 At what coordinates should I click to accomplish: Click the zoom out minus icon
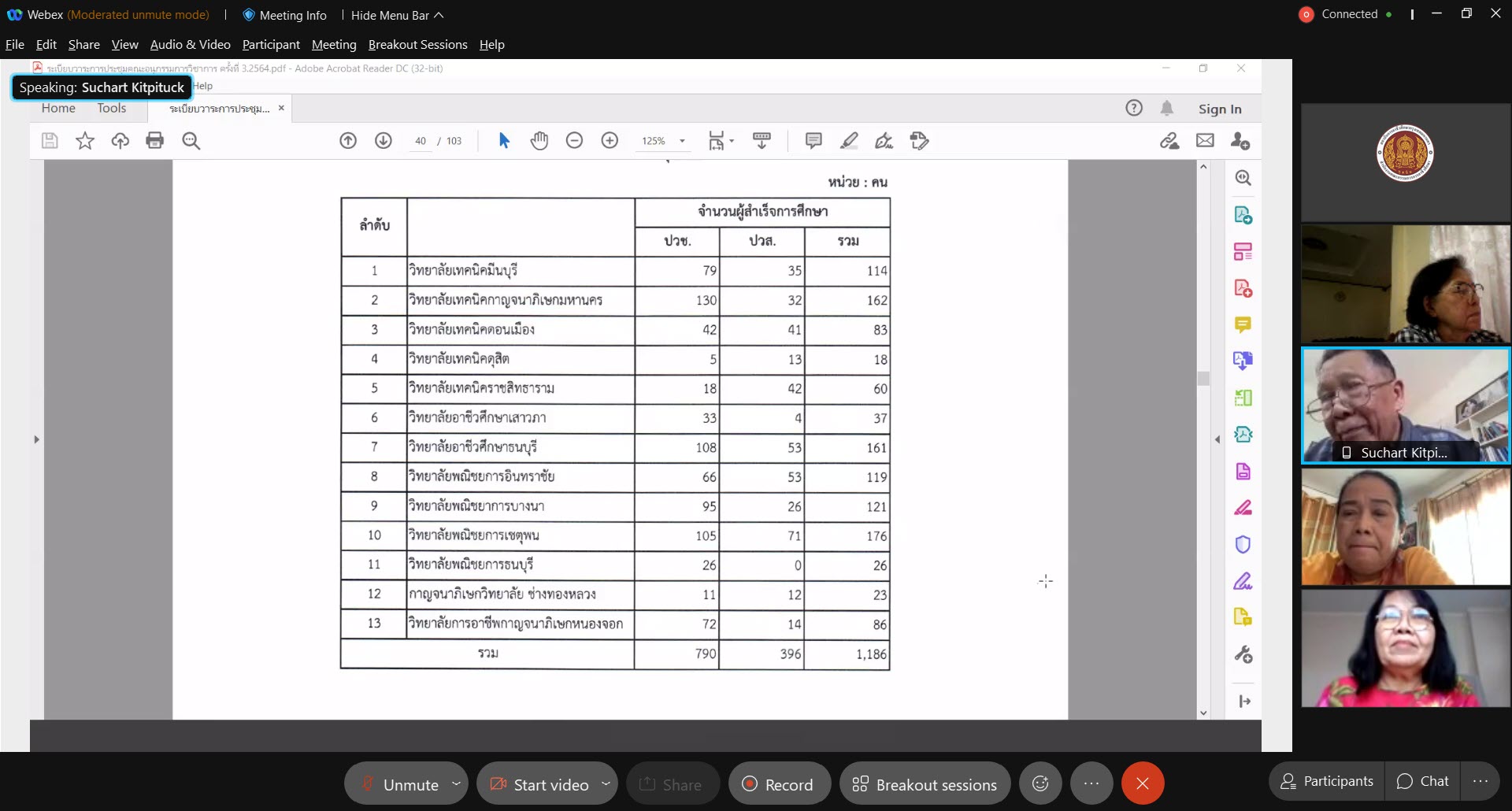pos(575,141)
